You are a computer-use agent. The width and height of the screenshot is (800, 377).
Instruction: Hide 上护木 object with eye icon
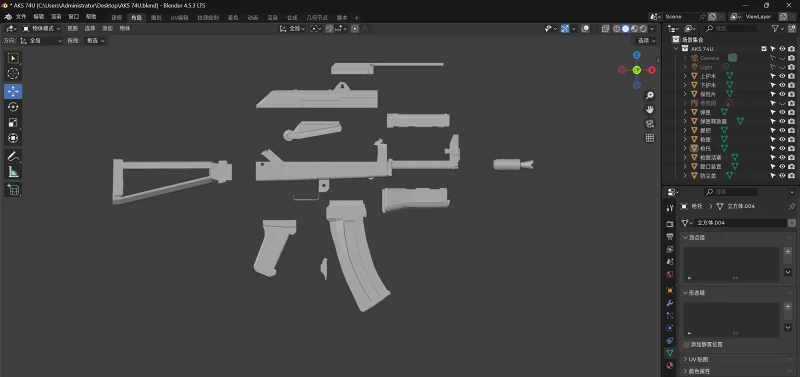tap(782, 76)
